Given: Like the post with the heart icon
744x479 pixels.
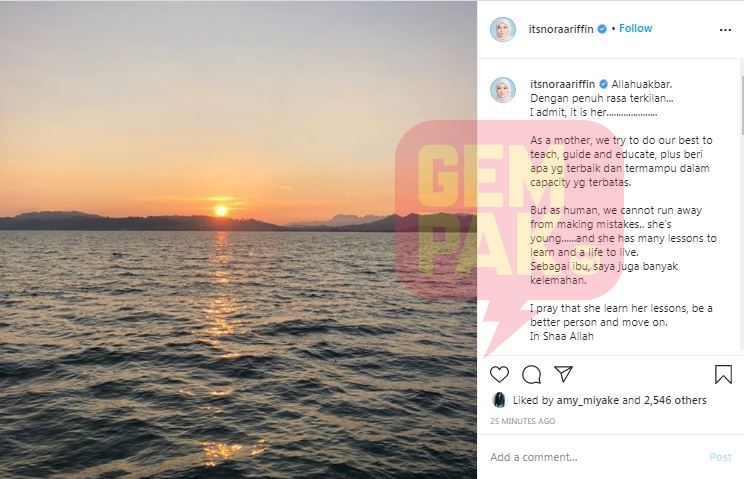Looking at the screenshot, I should coord(499,374).
